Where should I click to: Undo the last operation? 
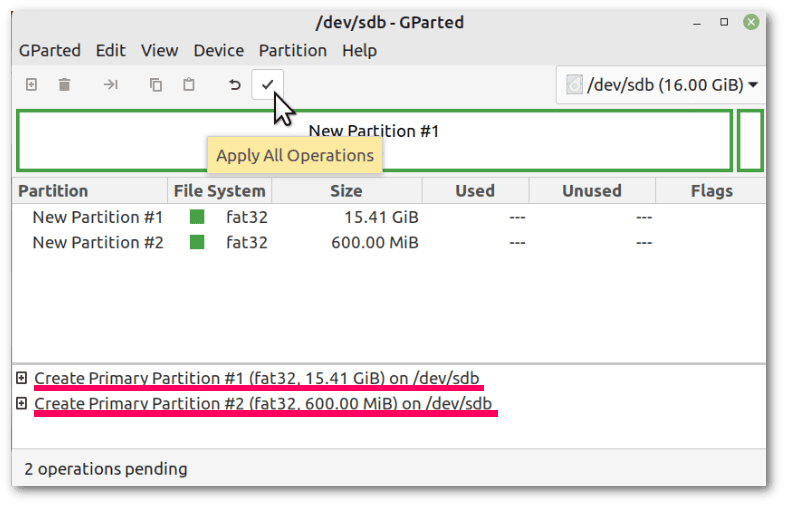coord(234,85)
